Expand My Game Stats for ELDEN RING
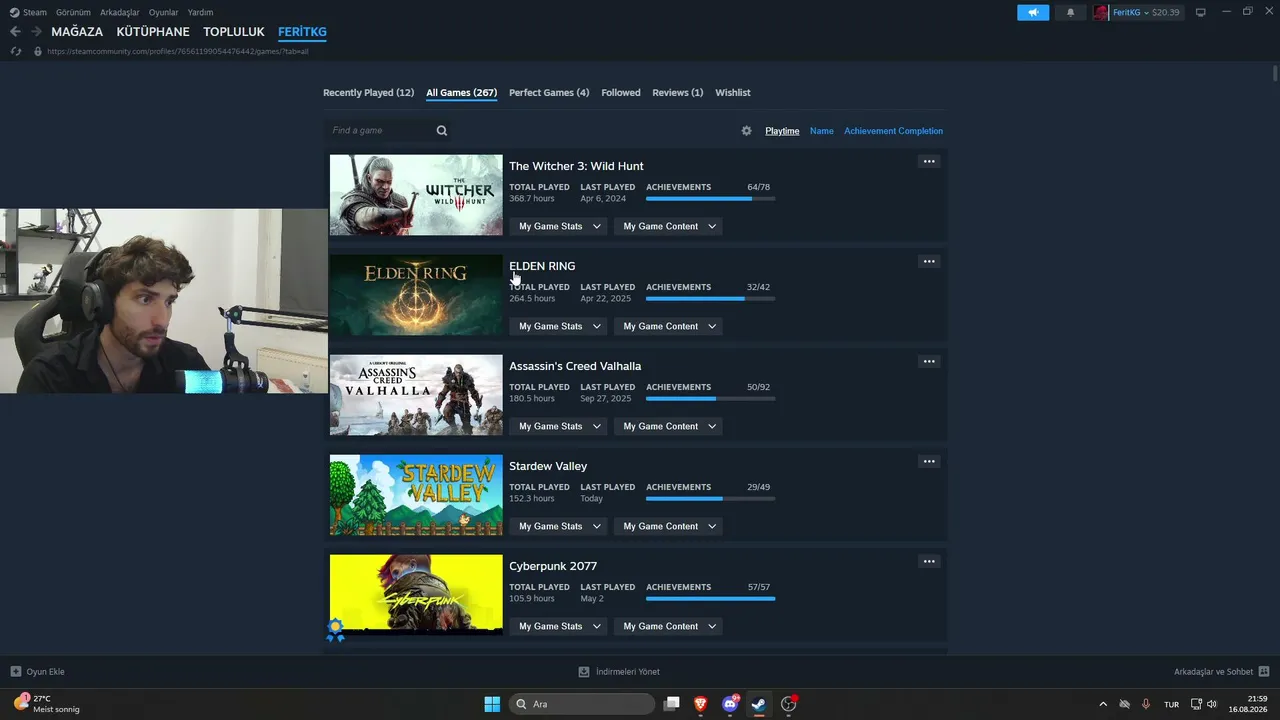 coord(559,326)
